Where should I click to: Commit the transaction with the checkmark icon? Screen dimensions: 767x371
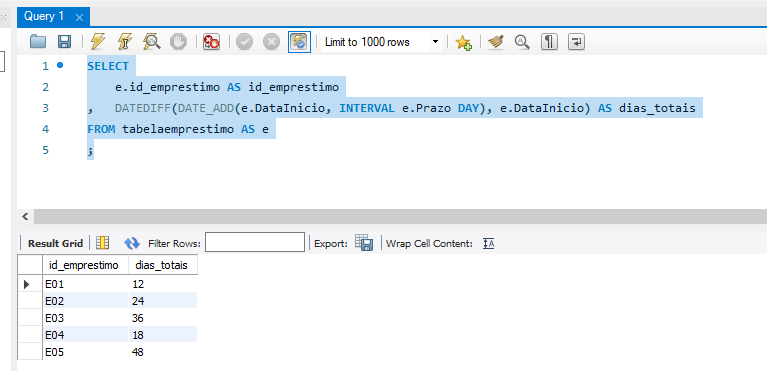coord(245,42)
